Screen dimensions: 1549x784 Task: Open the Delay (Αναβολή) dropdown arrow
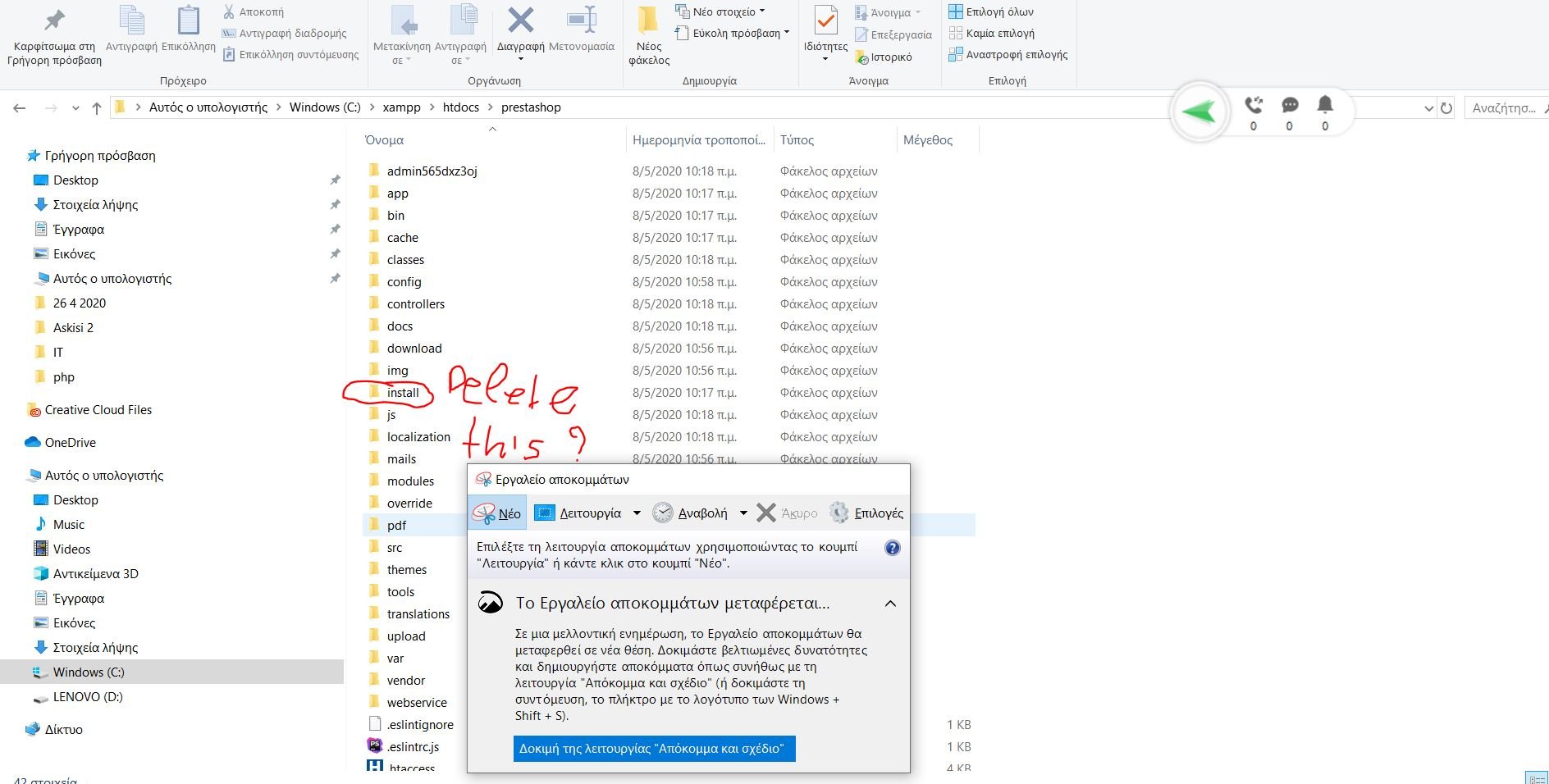743,513
